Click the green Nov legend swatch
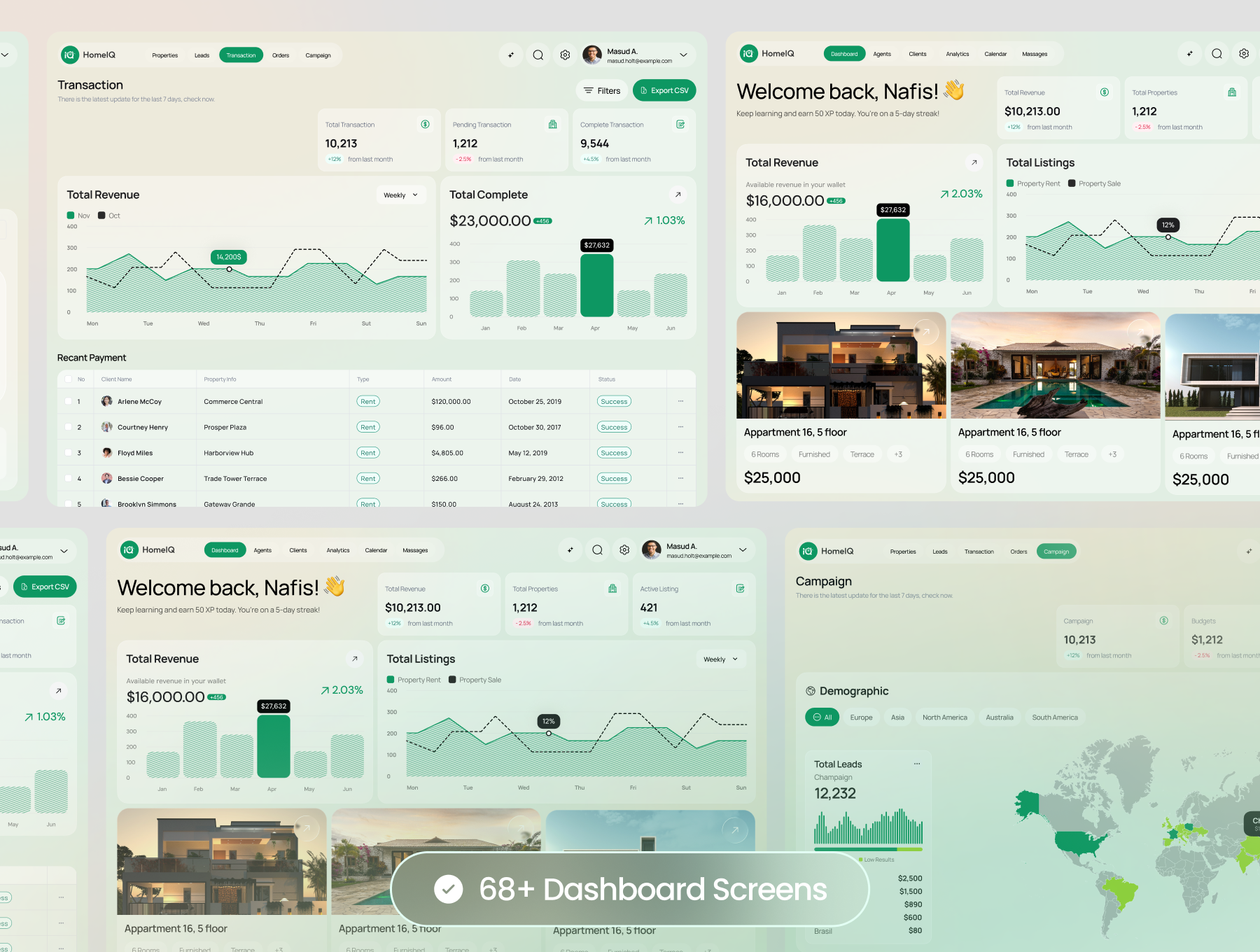 pos(71,216)
